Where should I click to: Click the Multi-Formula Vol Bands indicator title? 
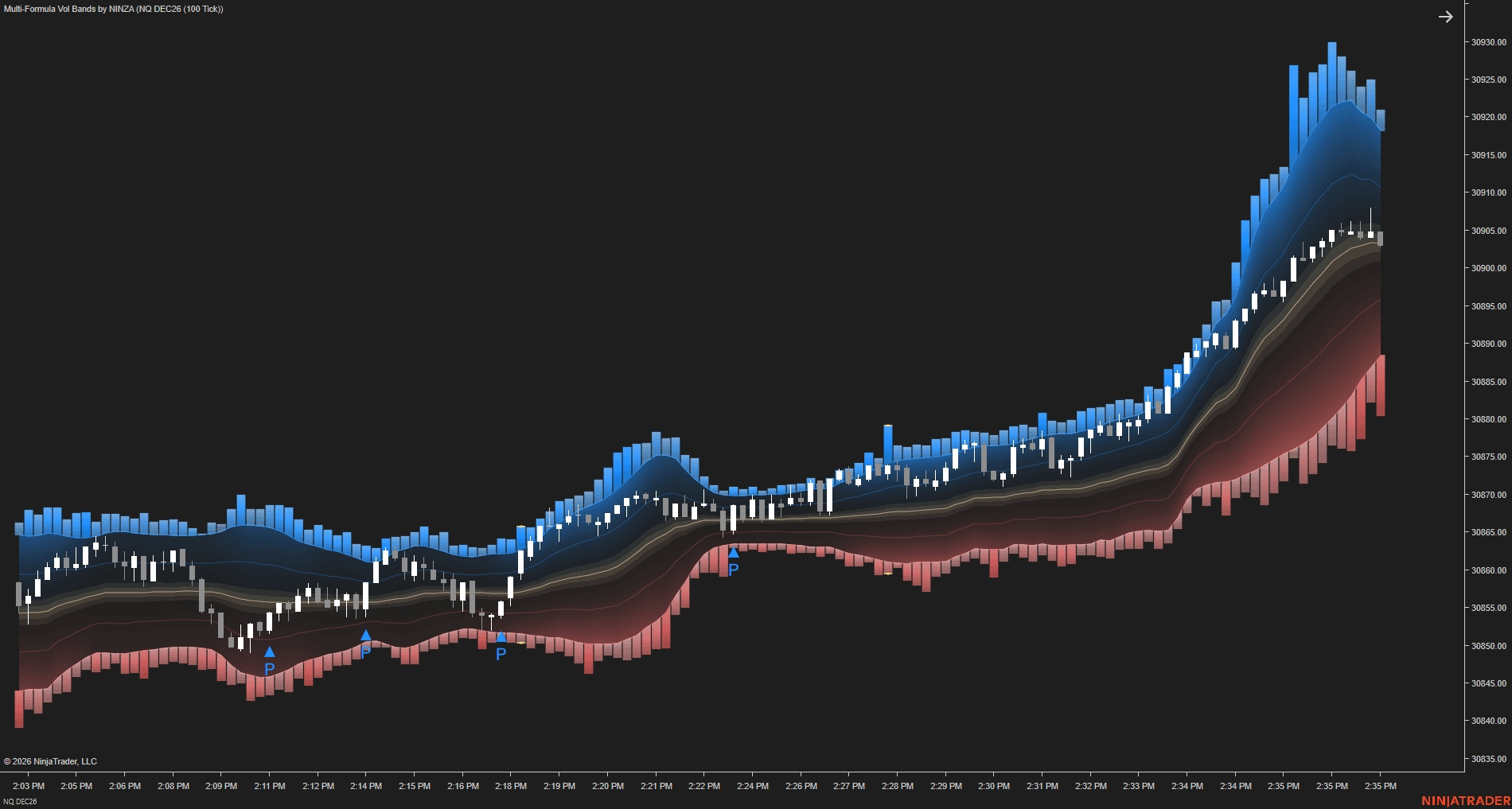pyautogui.click(x=114, y=9)
